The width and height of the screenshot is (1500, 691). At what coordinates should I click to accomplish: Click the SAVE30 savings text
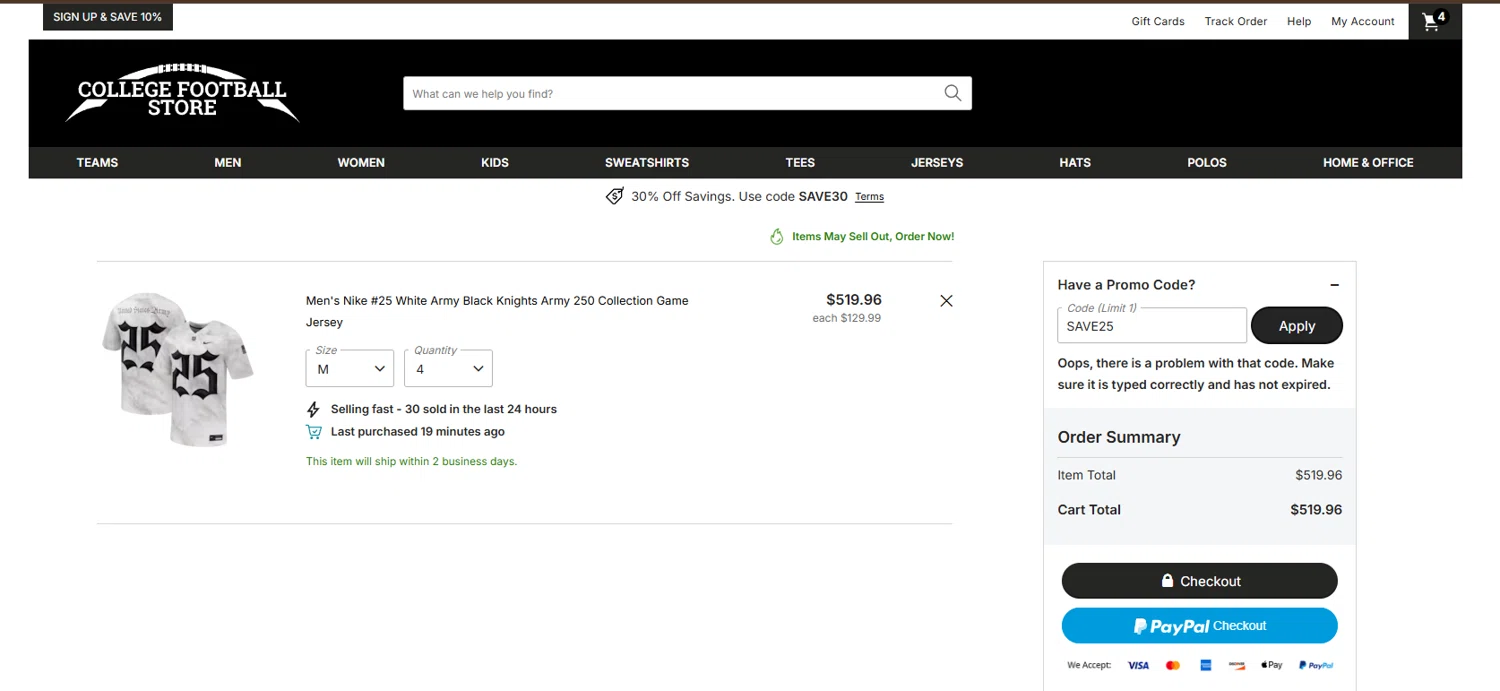pyautogui.click(x=739, y=196)
